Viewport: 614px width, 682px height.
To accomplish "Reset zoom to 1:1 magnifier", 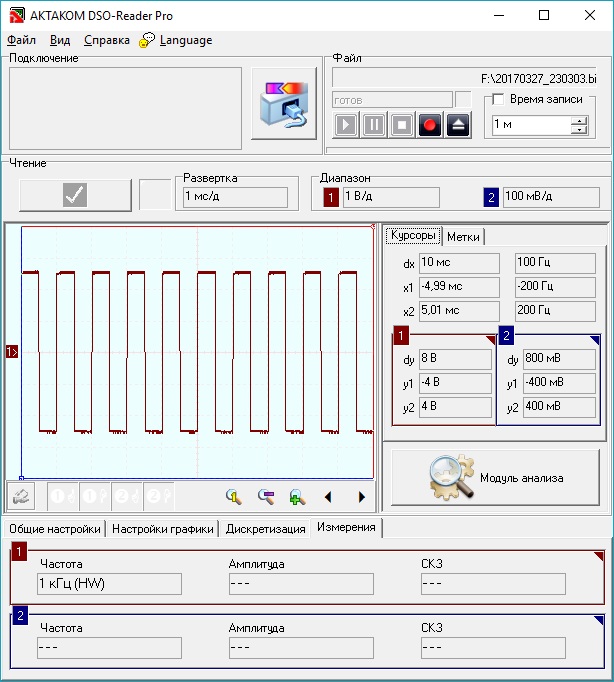I will click(x=234, y=497).
